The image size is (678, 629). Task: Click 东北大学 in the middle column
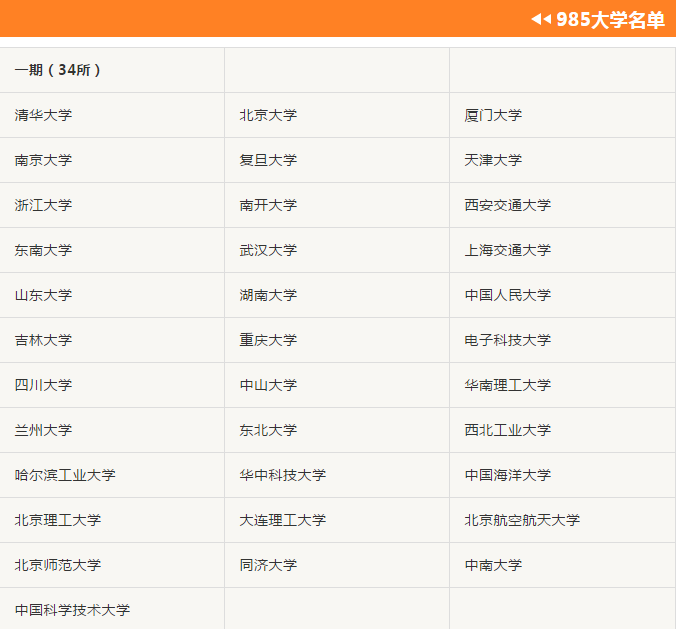pos(268,430)
